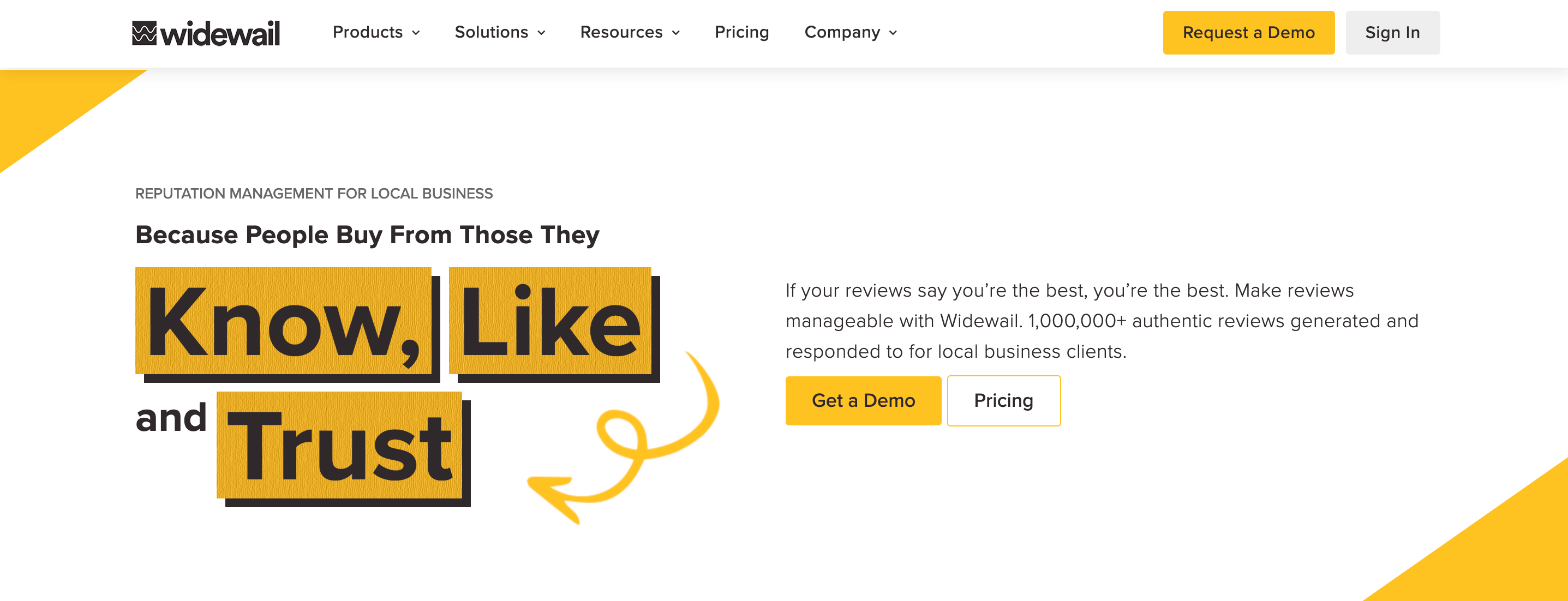This screenshot has height=601, width=1568.
Task: Click the "Reputation Management for Local Business" tagline
Action: tap(314, 194)
